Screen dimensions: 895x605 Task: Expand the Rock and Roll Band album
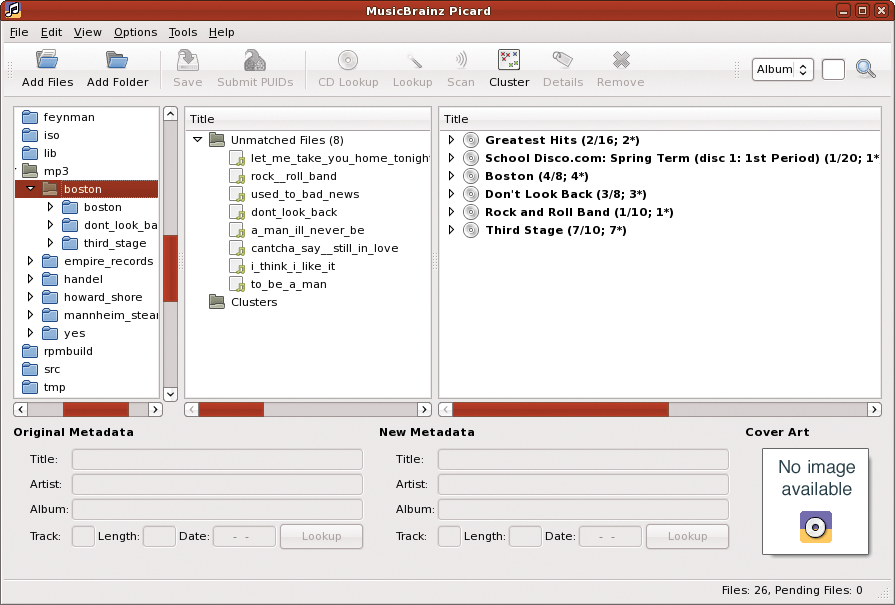point(451,212)
